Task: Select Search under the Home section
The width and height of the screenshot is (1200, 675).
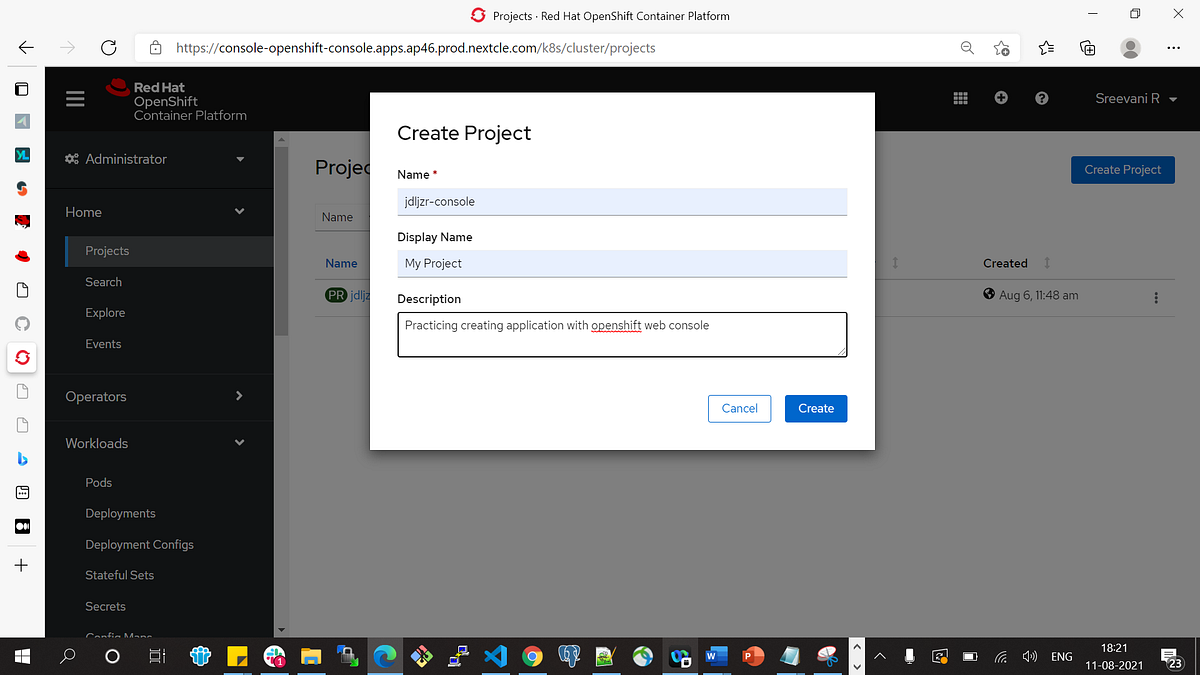Action: coord(103,281)
